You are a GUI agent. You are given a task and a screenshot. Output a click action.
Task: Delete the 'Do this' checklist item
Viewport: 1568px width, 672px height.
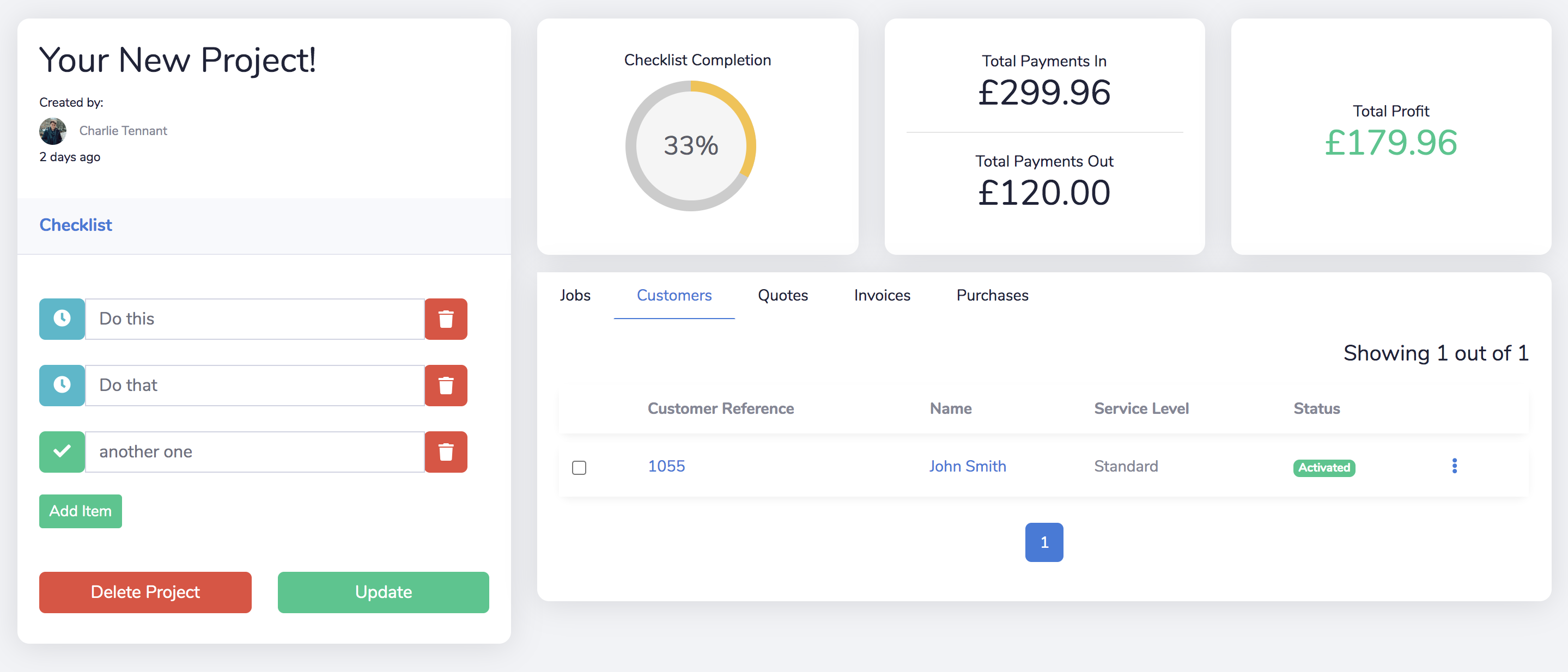(x=446, y=319)
